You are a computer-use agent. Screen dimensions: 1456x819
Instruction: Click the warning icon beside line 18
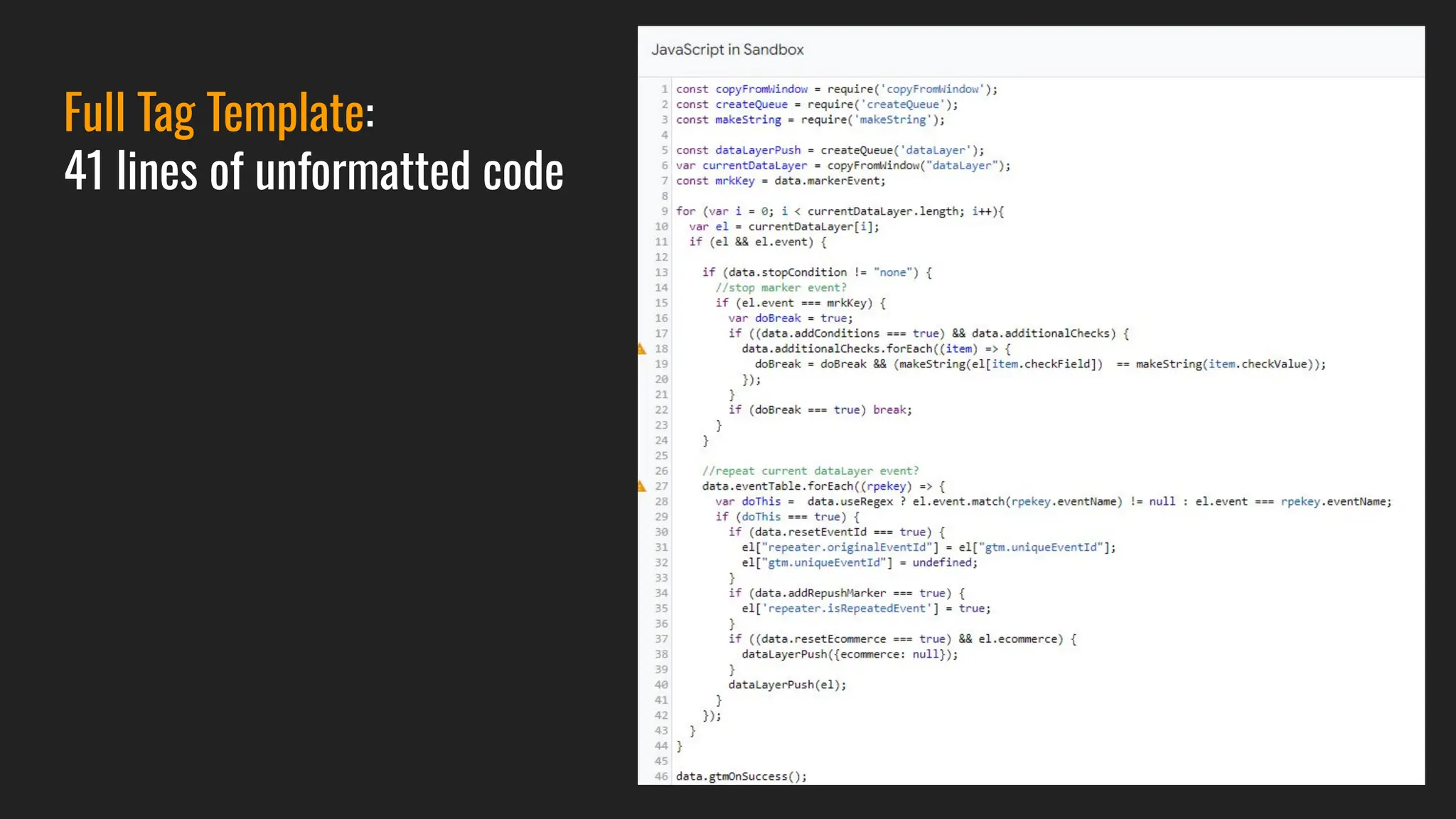coord(641,348)
